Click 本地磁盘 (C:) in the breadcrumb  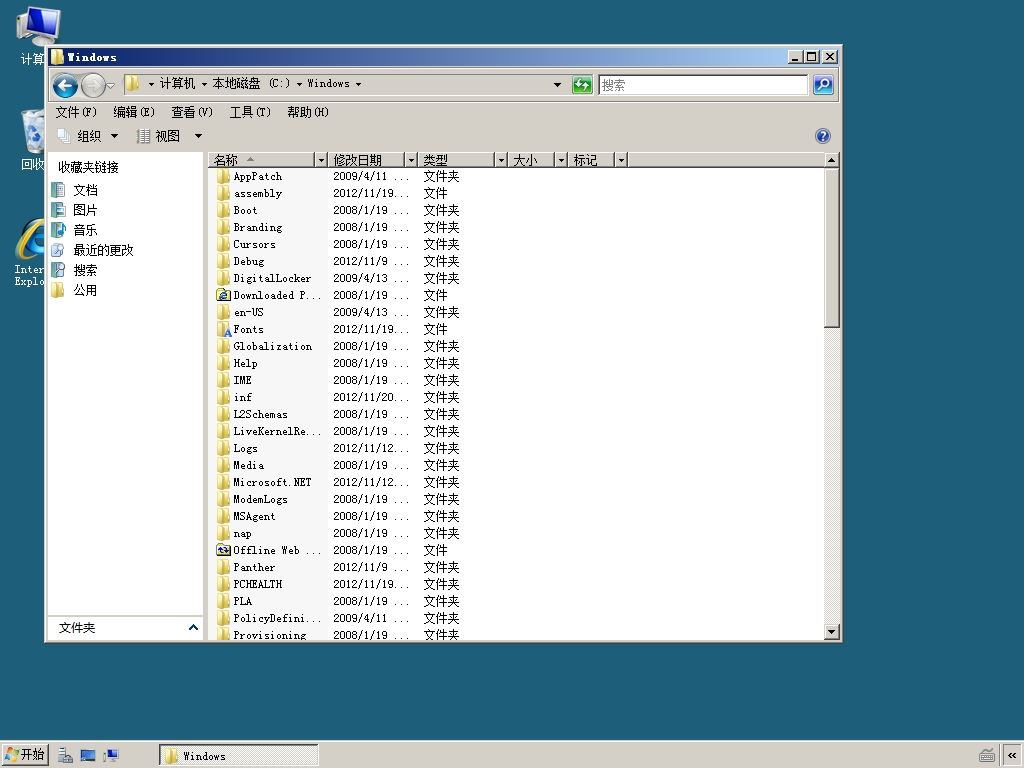(x=251, y=84)
